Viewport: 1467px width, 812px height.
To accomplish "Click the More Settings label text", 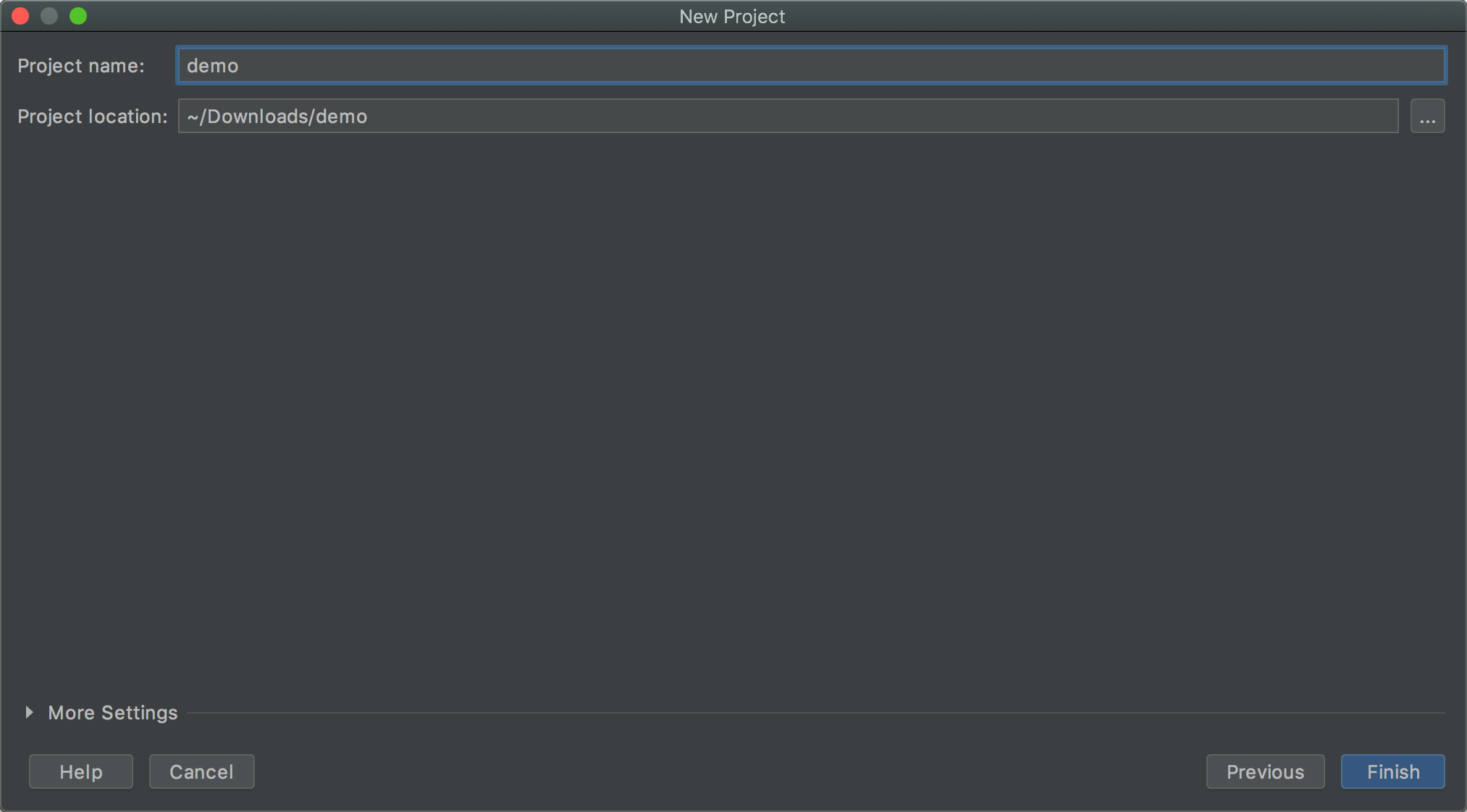I will click(112, 713).
